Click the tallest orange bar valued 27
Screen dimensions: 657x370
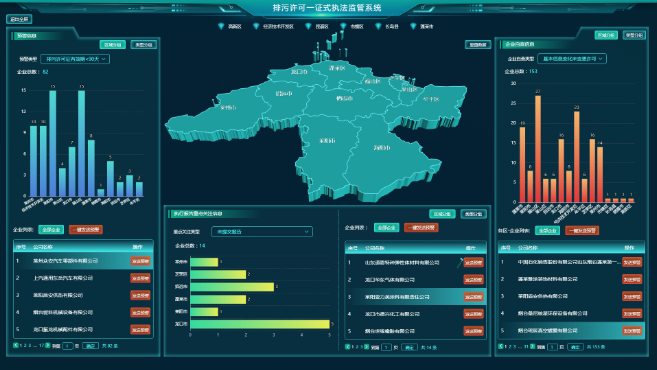click(538, 149)
